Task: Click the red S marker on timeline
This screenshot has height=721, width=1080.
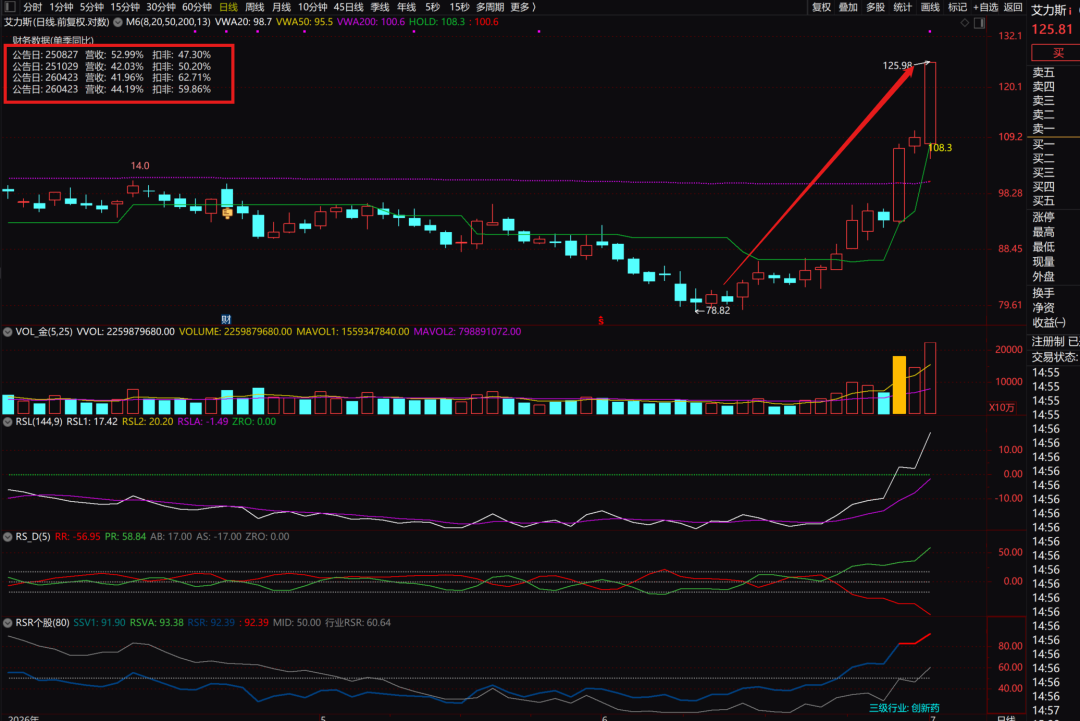Action: [601, 321]
